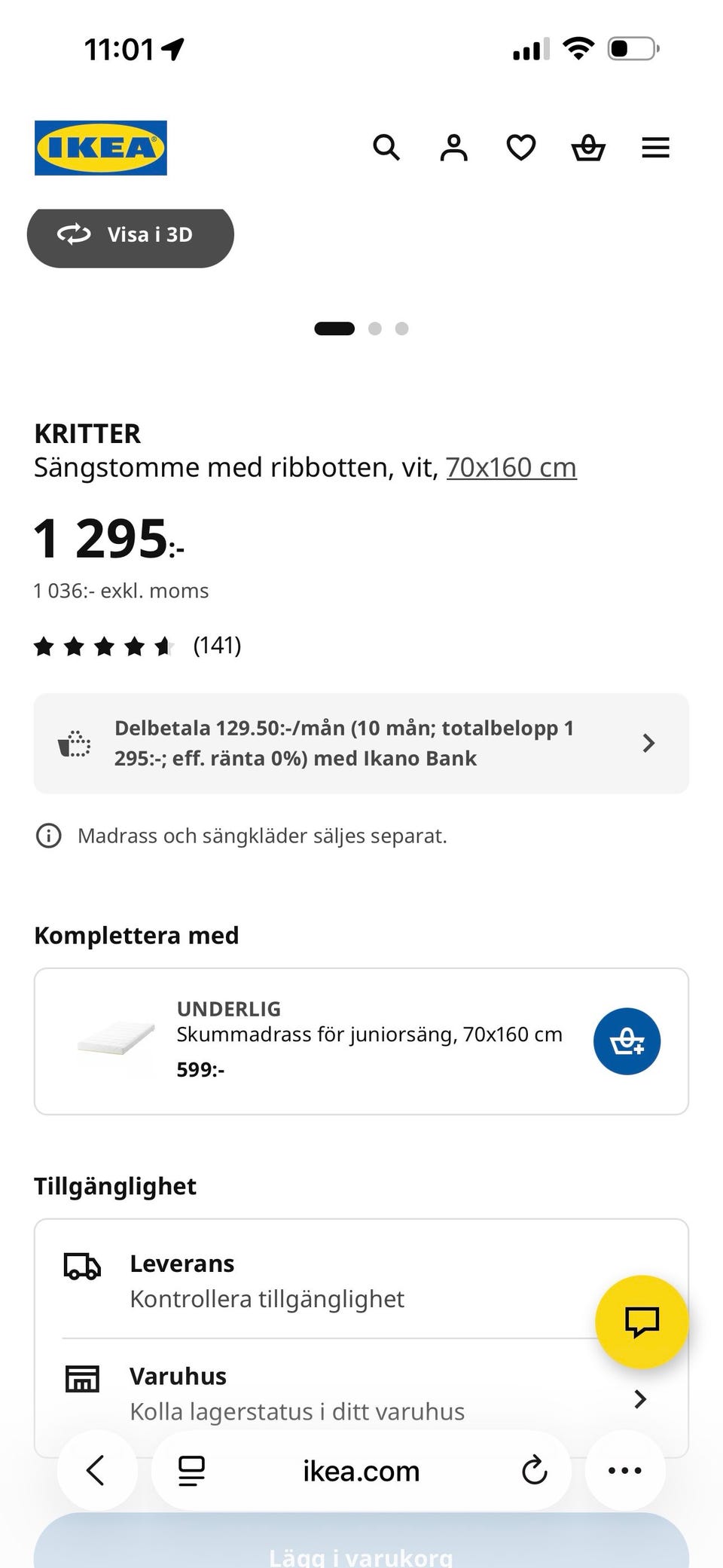Expand the Delbetala Ikano Bank payment option
Viewport: 723px width, 1568px height.
361,743
